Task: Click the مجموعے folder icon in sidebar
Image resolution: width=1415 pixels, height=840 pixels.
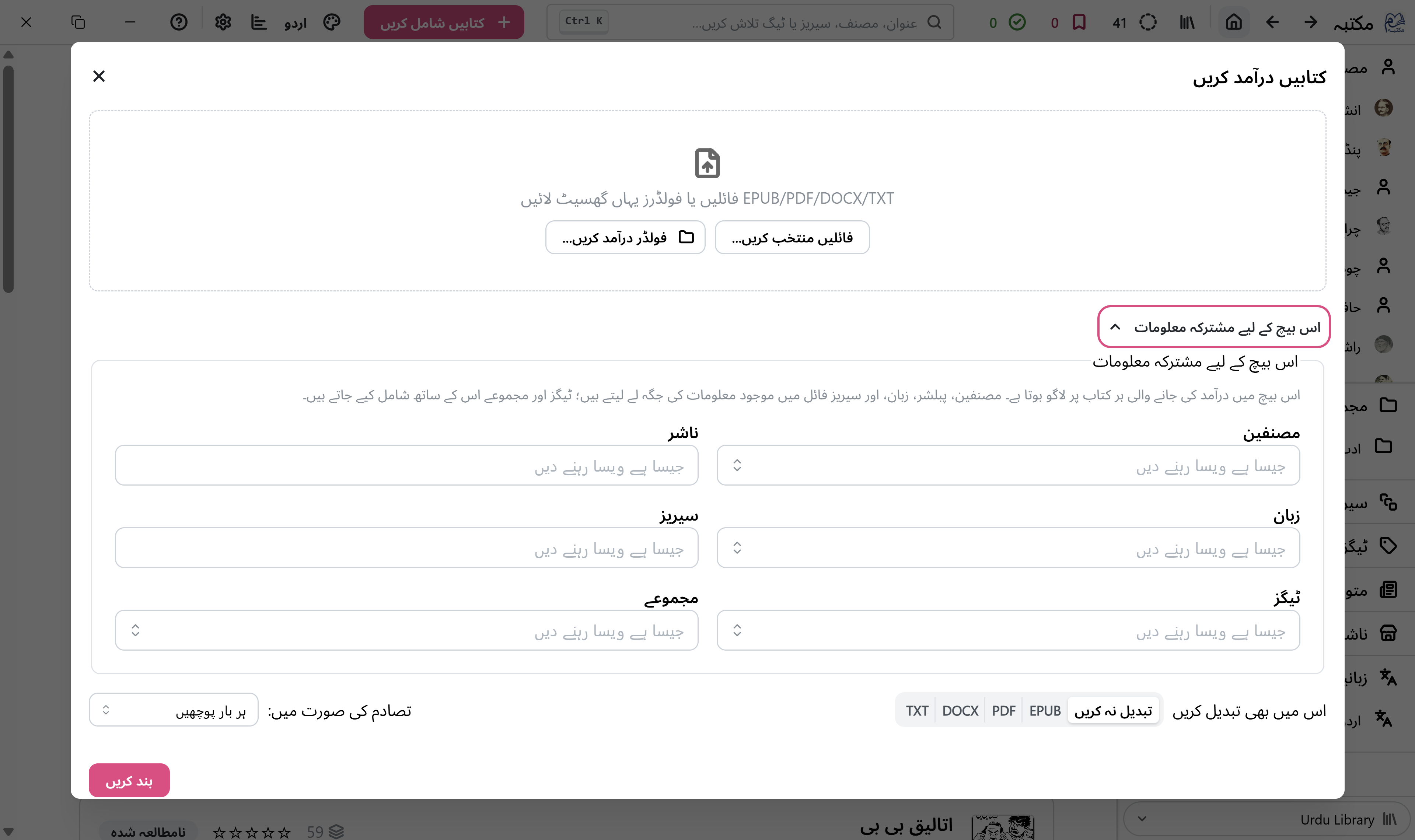Action: click(x=1388, y=405)
